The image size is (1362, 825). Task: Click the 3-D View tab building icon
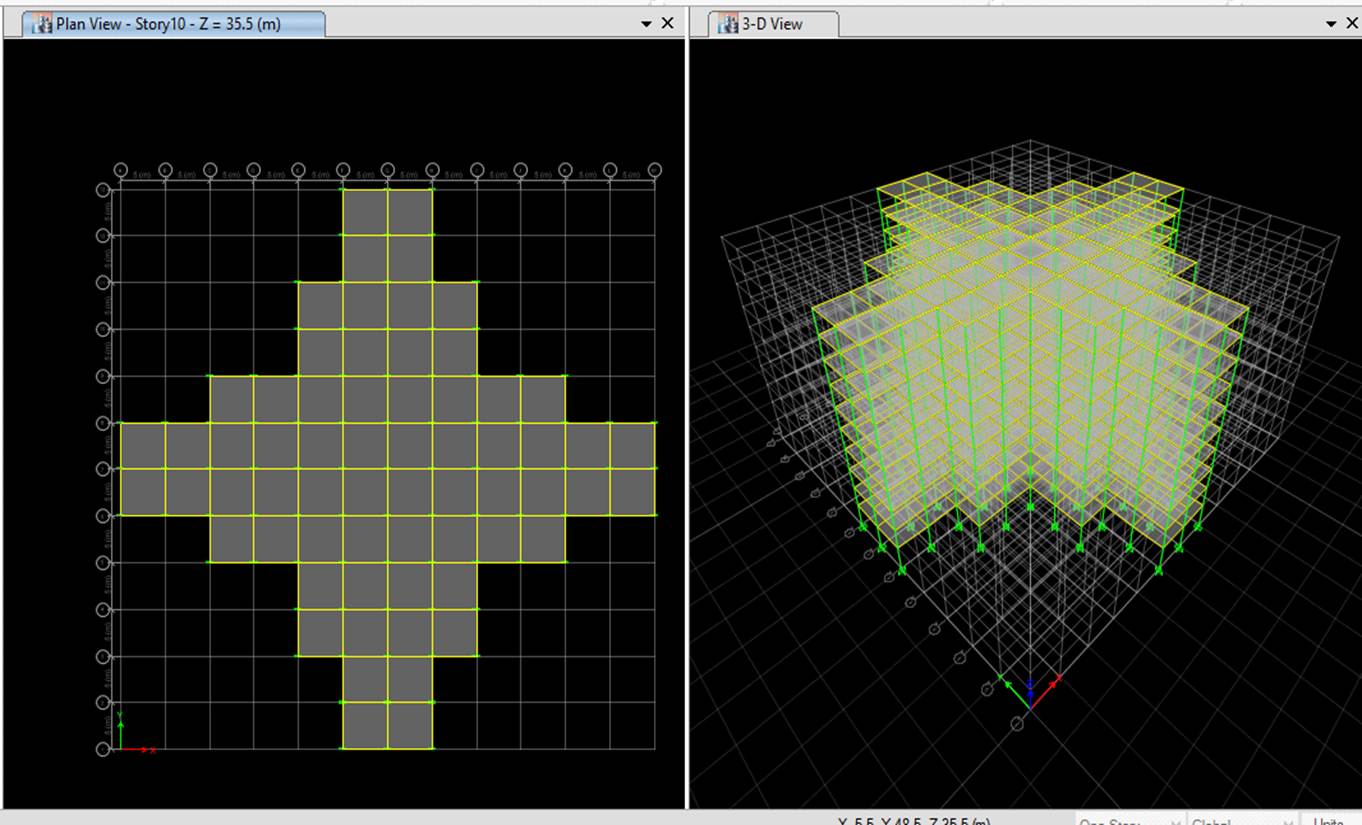(729, 24)
